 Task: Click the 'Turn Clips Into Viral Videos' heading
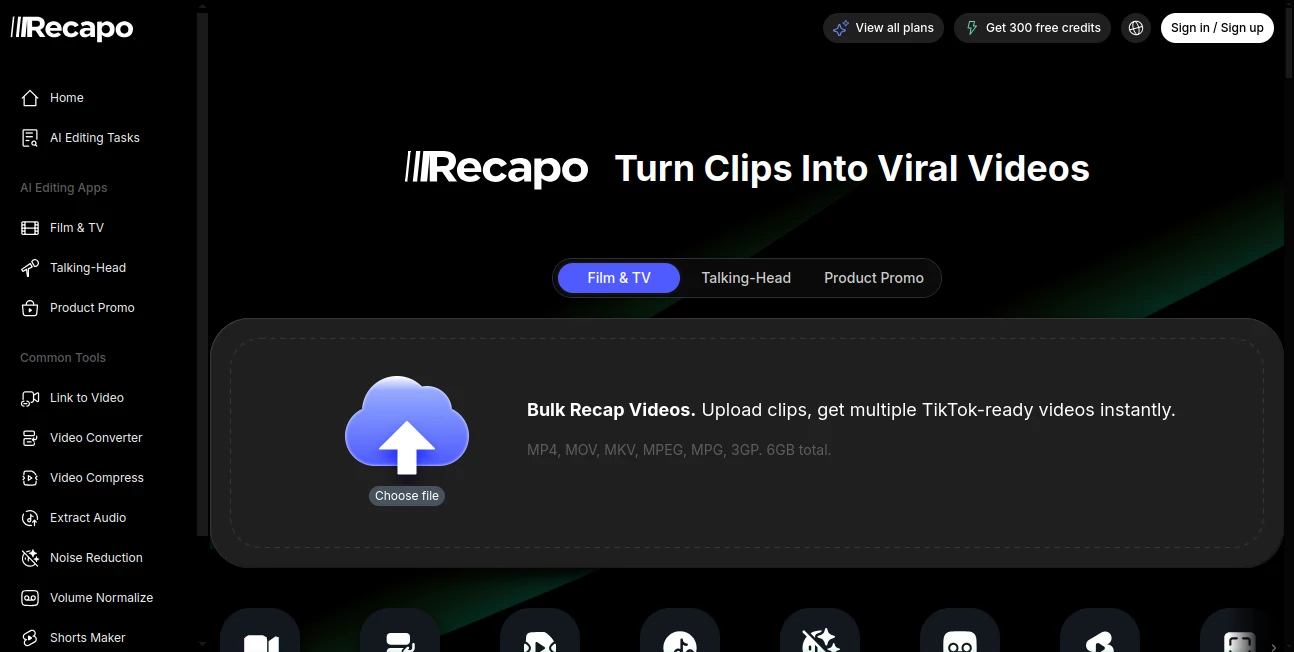coord(852,168)
